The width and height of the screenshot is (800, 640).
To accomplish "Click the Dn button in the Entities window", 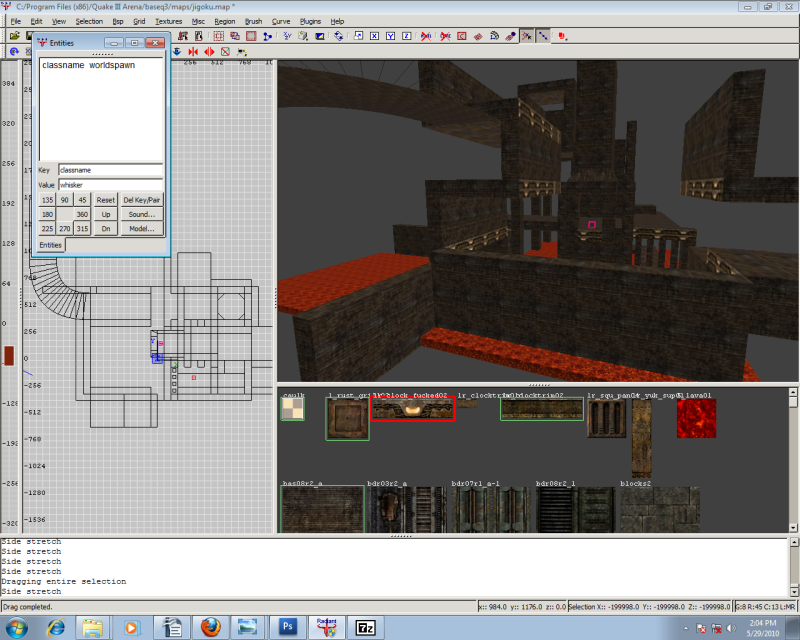I will [106, 229].
